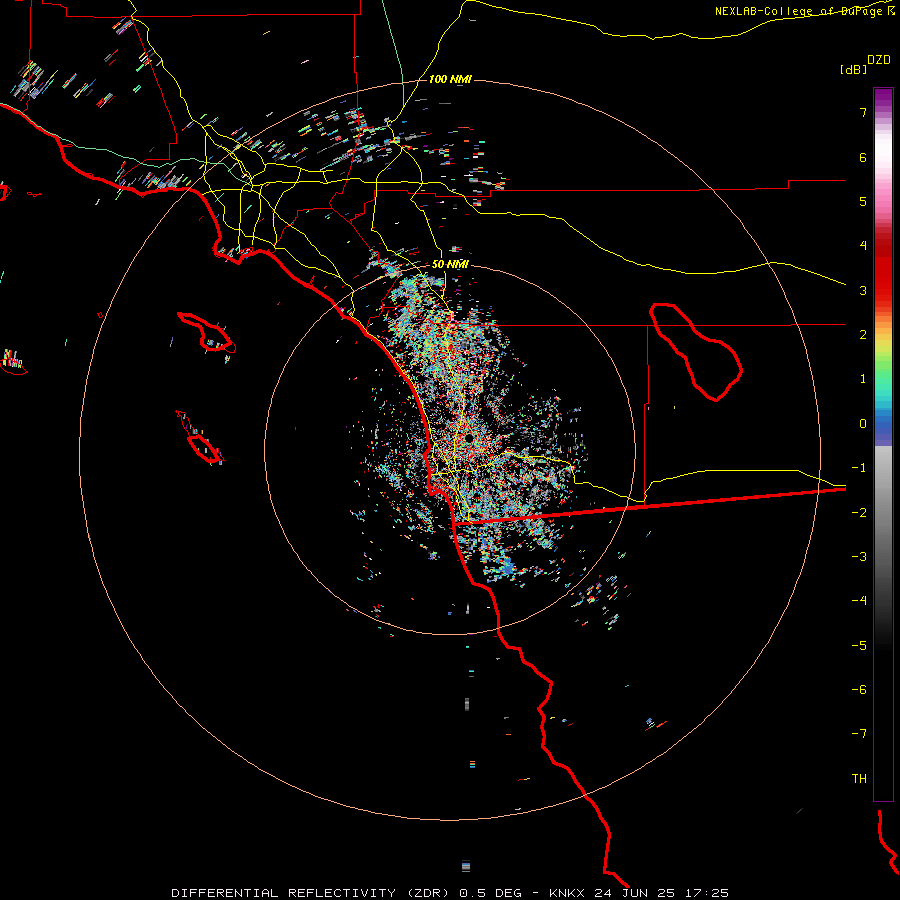Image resolution: width=900 pixels, height=900 pixels.
Task: Click the 3 value on color scale
Action: pos(863,290)
